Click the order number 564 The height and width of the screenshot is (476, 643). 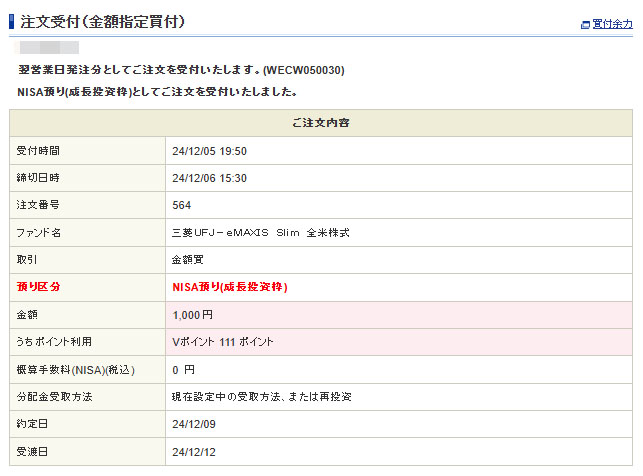click(182, 205)
